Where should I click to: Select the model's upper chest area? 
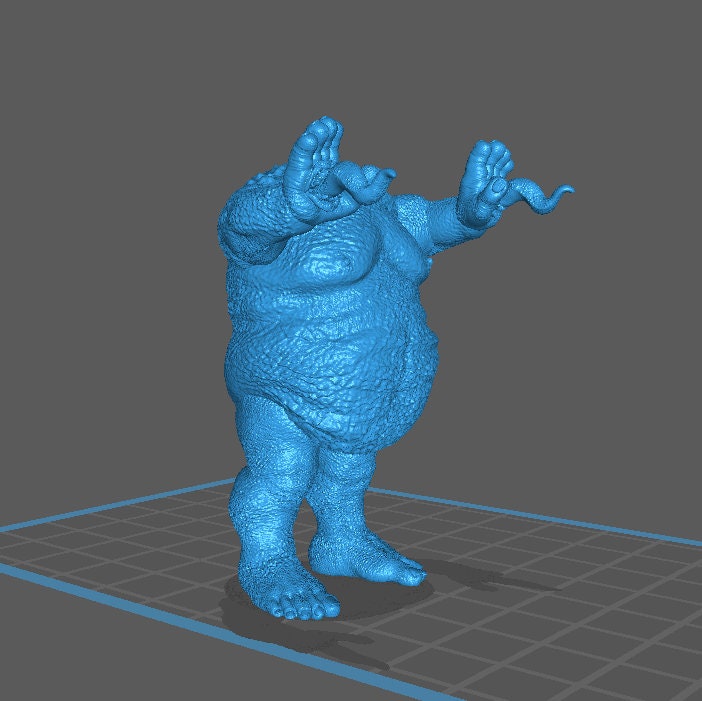point(330,260)
